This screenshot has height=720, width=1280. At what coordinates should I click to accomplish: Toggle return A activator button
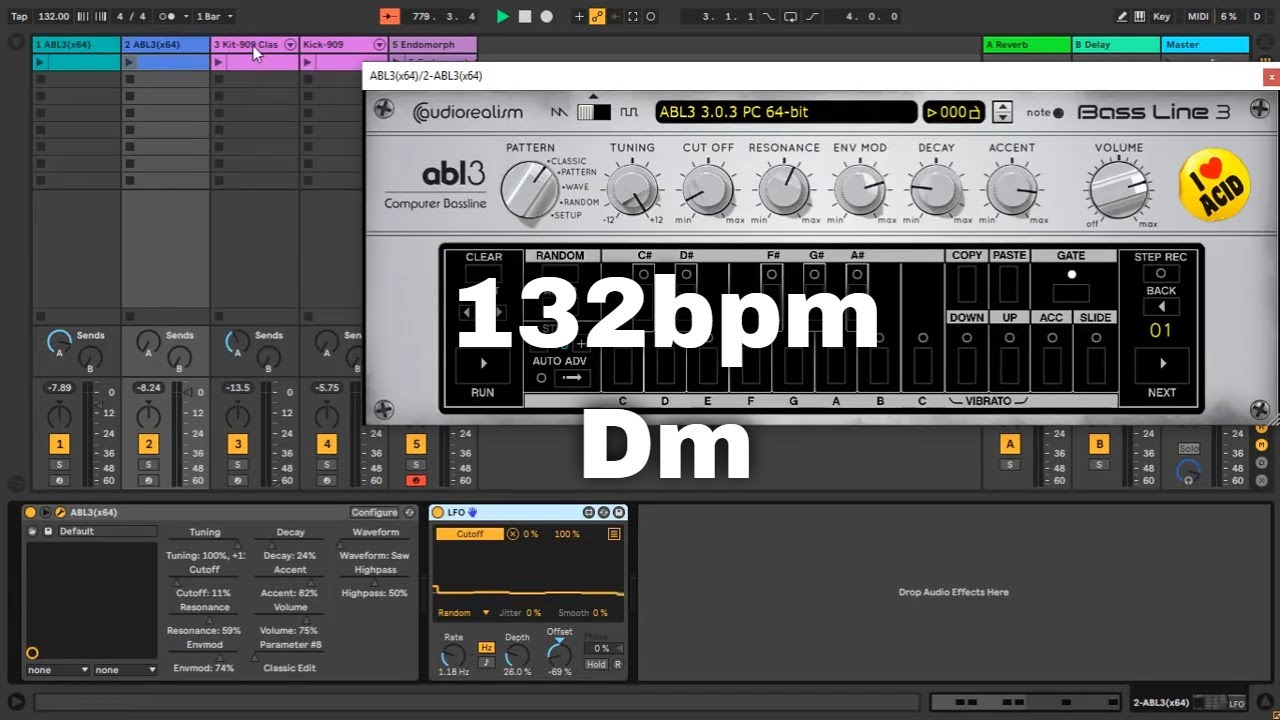coord(1010,444)
